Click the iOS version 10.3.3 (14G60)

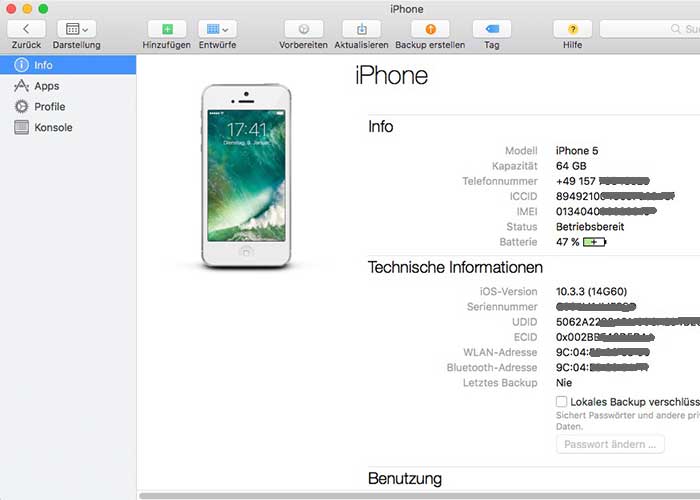coord(592,291)
